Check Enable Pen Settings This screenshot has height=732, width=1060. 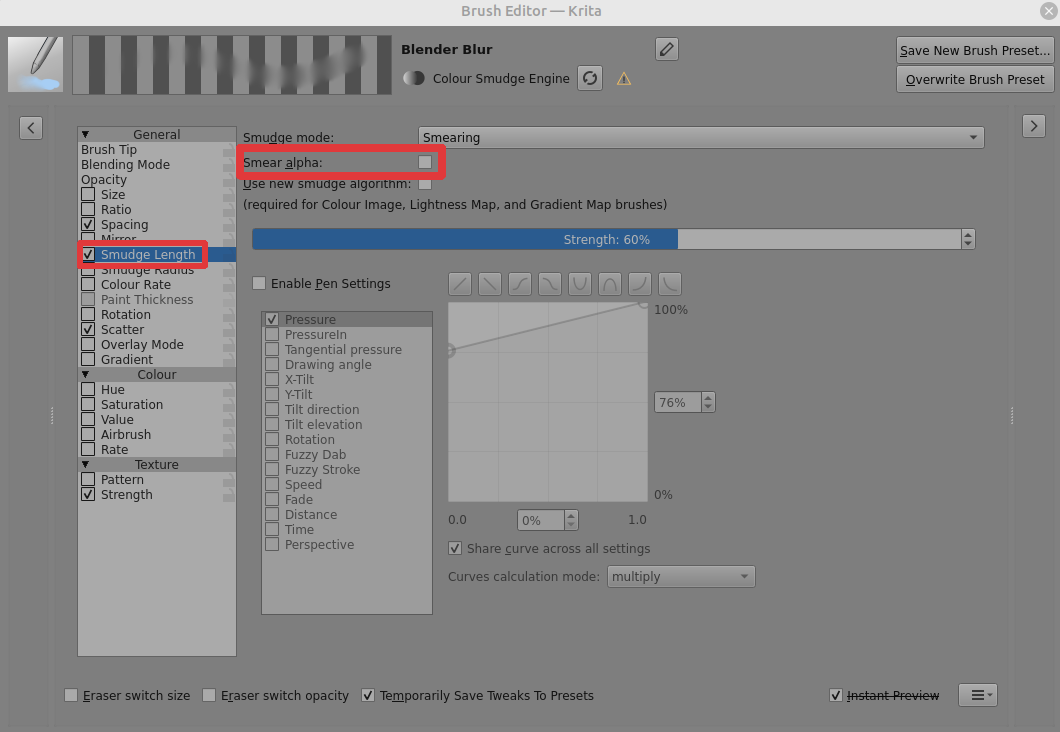click(x=259, y=283)
